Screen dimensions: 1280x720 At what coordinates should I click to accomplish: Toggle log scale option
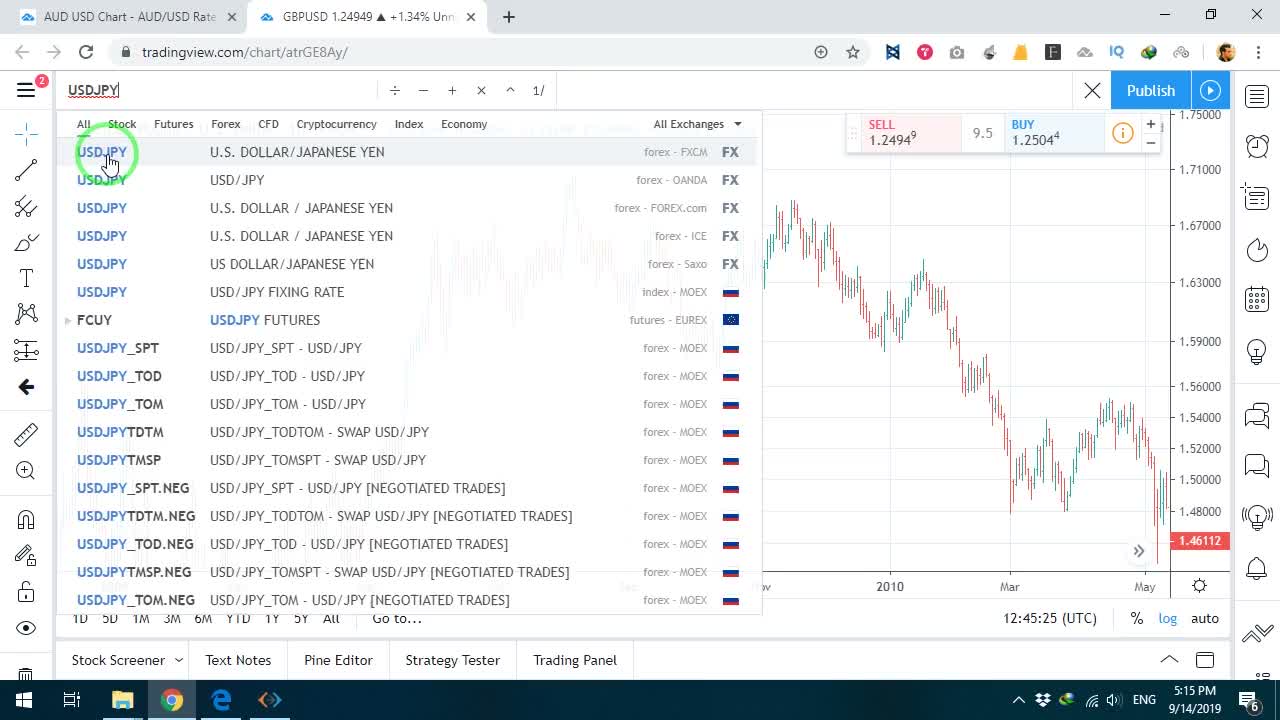[1168, 618]
